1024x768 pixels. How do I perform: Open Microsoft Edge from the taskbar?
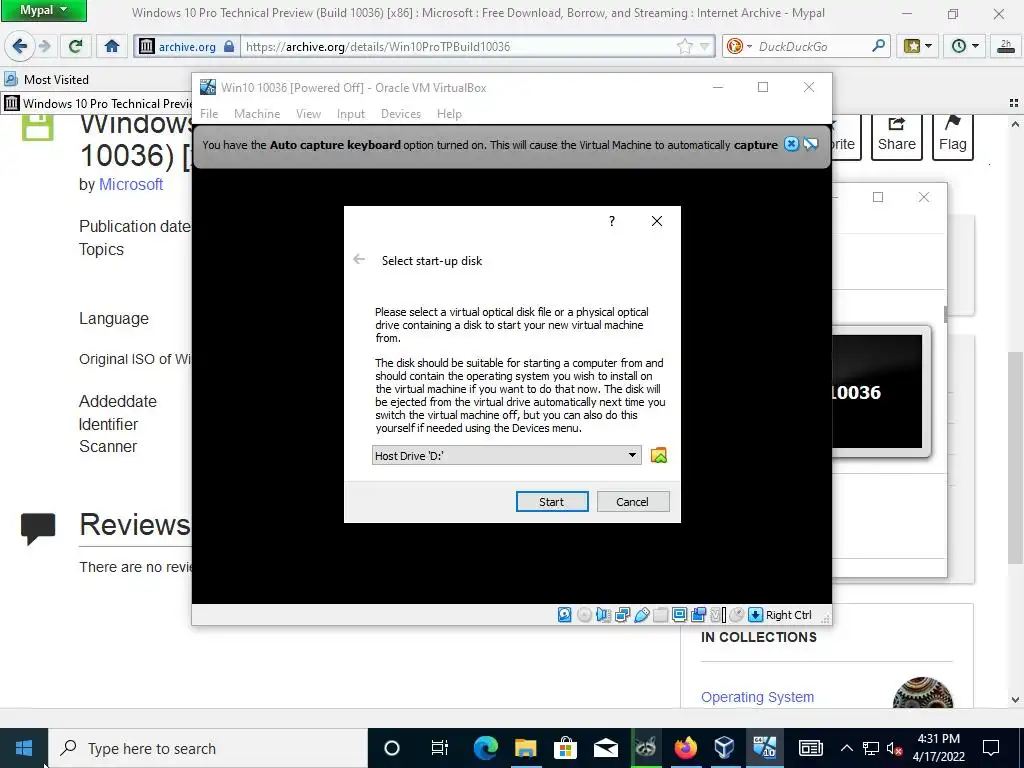485,748
